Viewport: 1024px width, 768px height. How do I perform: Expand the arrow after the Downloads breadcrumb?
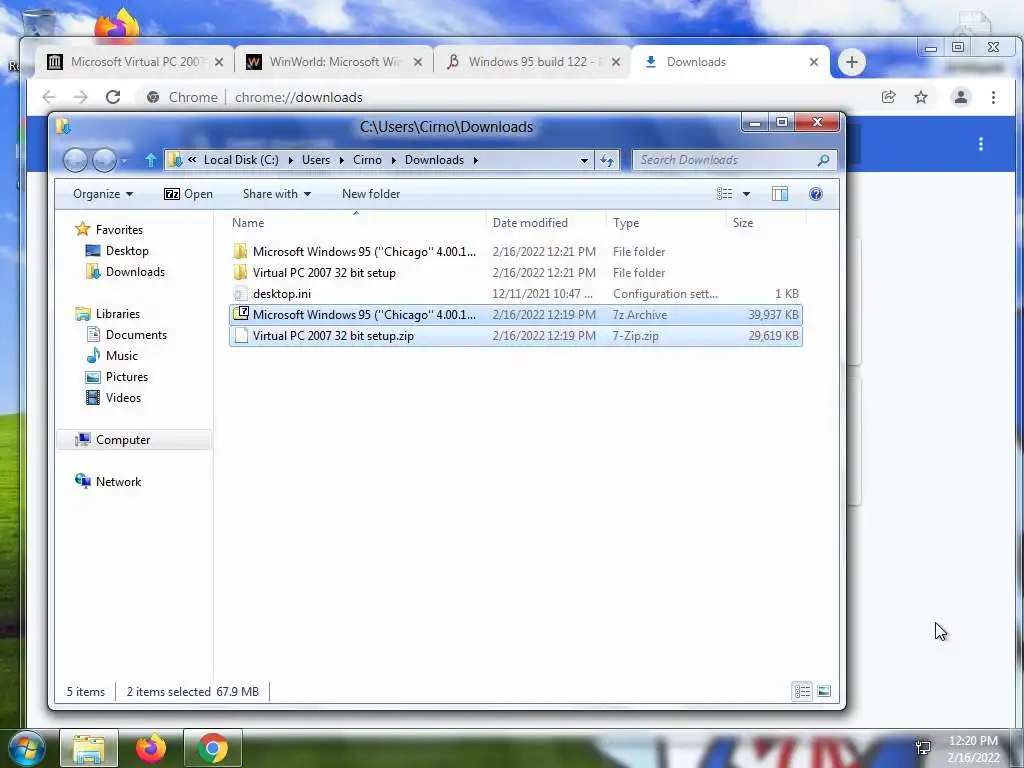point(475,160)
